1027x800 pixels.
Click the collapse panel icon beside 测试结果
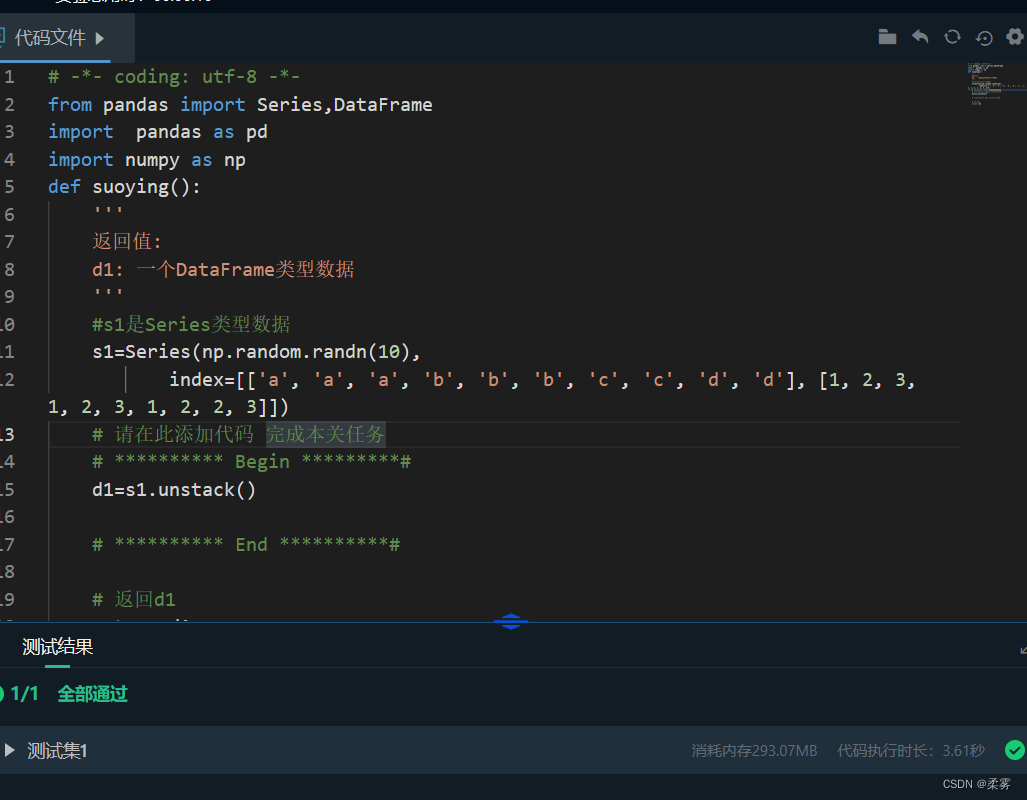pos(1023,650)
